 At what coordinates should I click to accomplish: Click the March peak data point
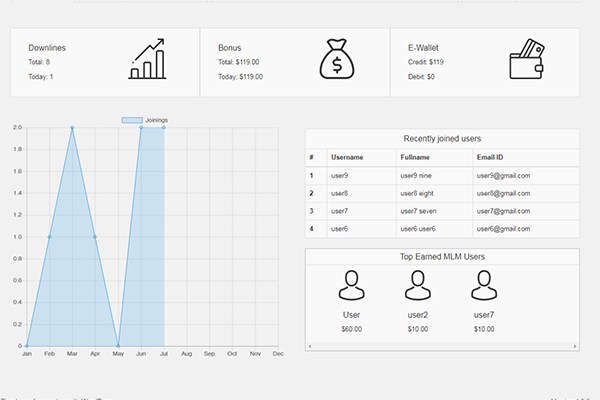[72, 128]
